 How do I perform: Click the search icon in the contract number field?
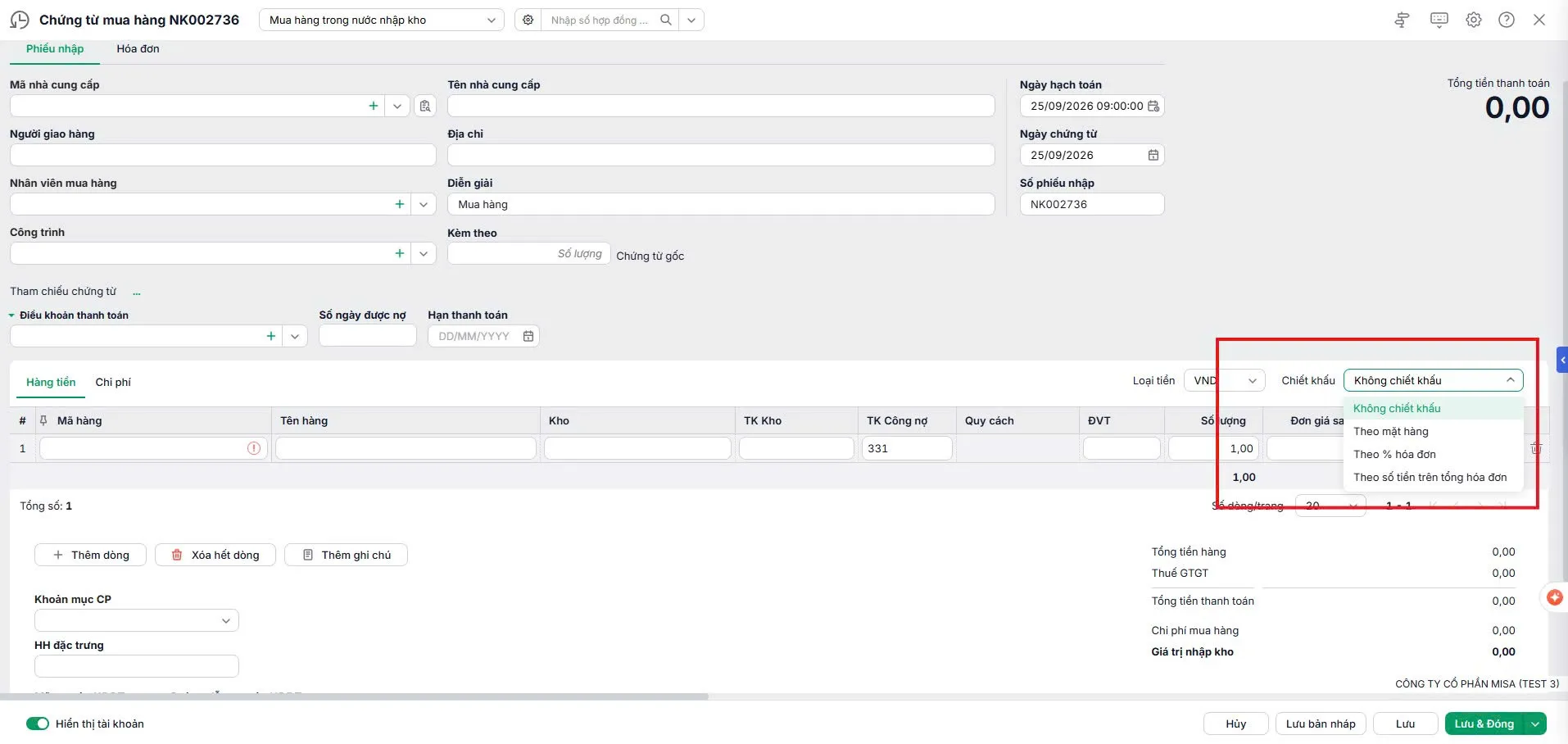666,20
